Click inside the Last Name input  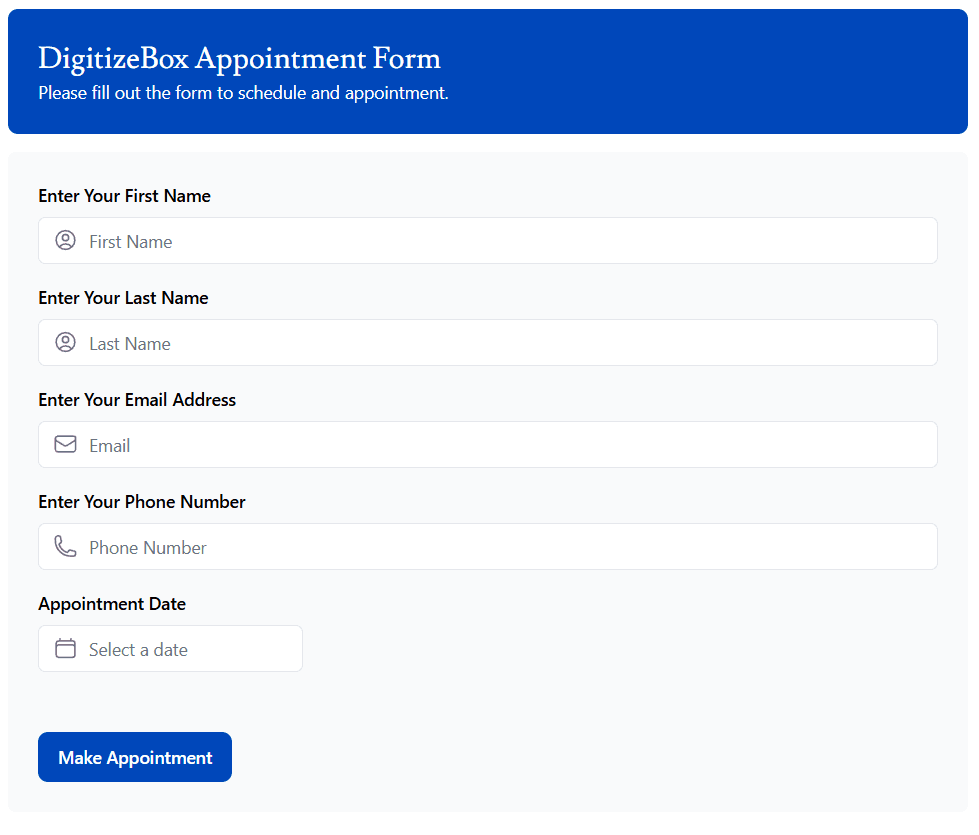click(x=400, y=342)
